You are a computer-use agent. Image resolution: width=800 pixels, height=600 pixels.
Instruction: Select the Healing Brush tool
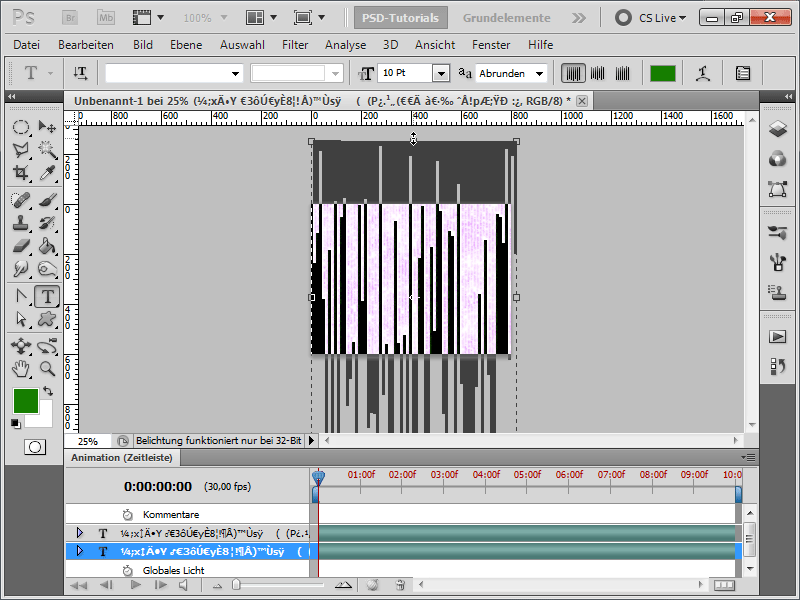pos(20,200)
